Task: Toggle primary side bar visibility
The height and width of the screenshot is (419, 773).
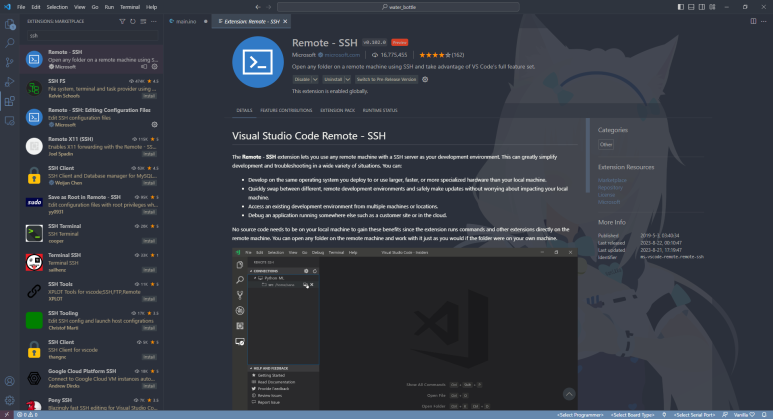Action: [x=680, y=7]
